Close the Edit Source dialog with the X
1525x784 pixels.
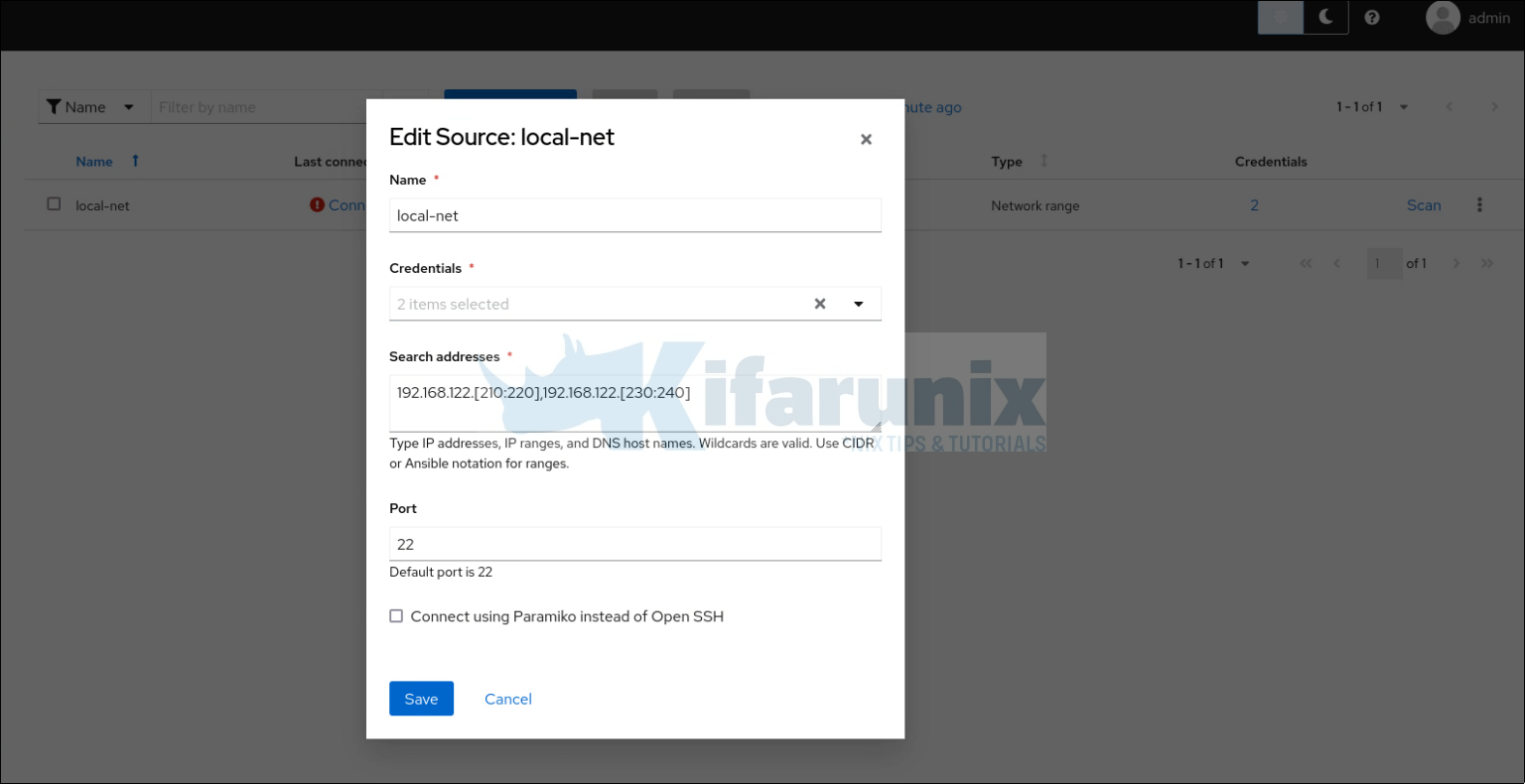click(865, 139)
